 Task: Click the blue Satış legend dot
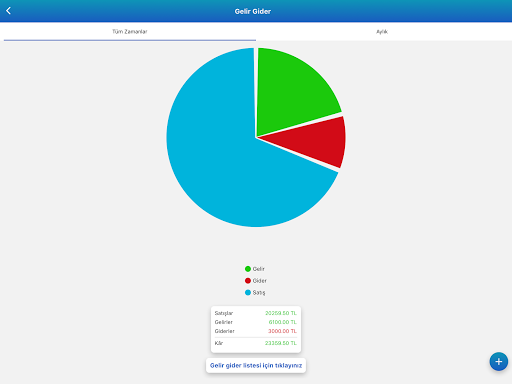248,293
